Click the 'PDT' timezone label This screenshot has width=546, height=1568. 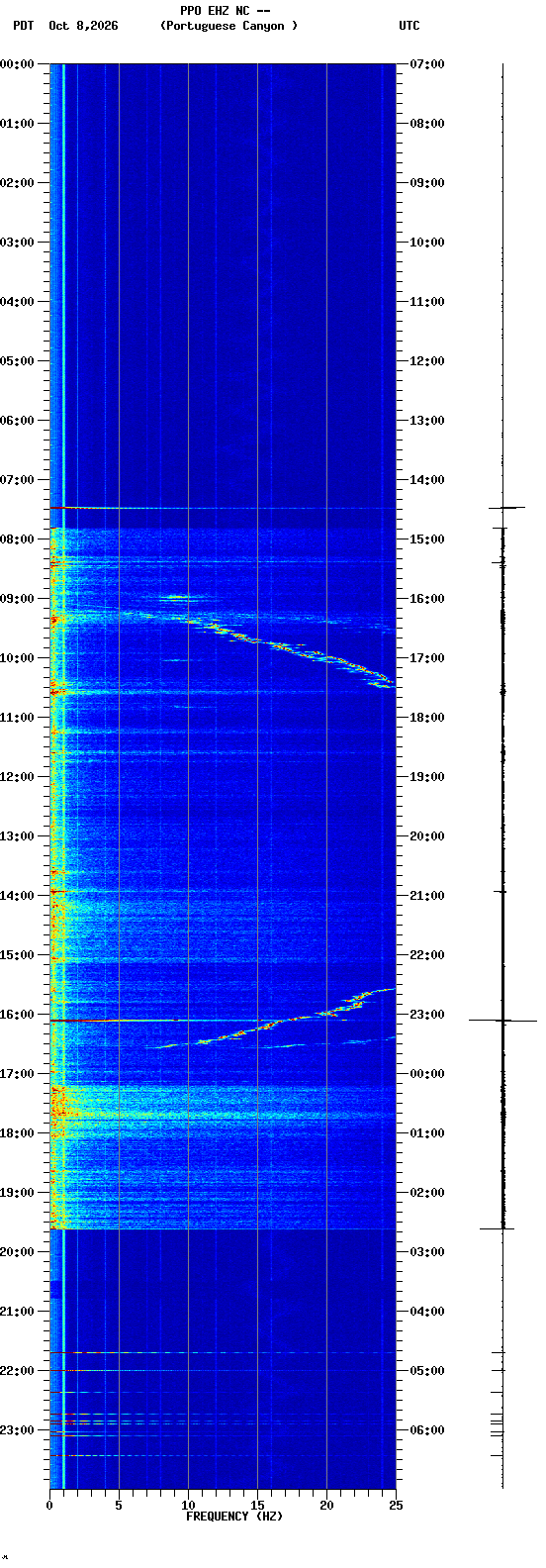pyautogui.click(x=23, y=26)
